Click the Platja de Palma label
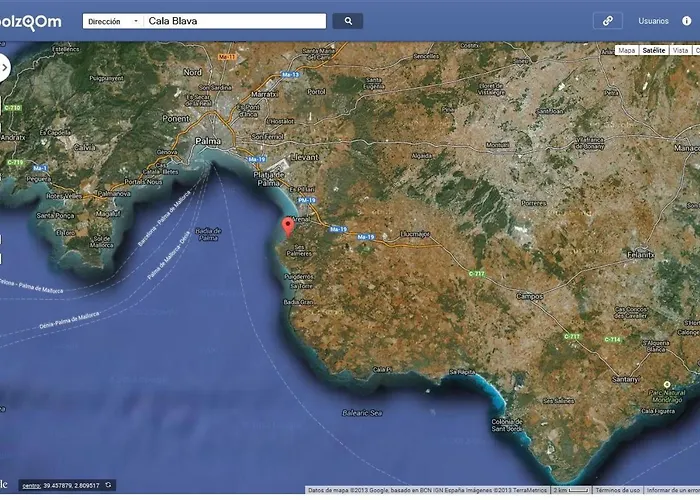Viewport: 700px width, 500px height. [x=268, y=179]
